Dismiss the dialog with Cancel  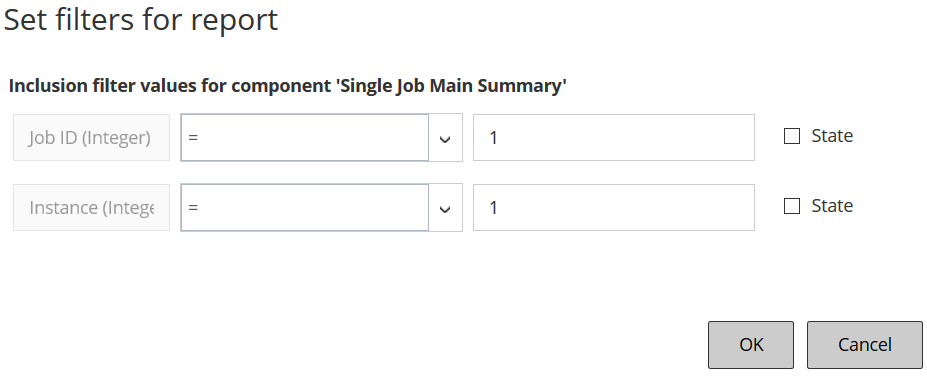(x=864, y=345)
